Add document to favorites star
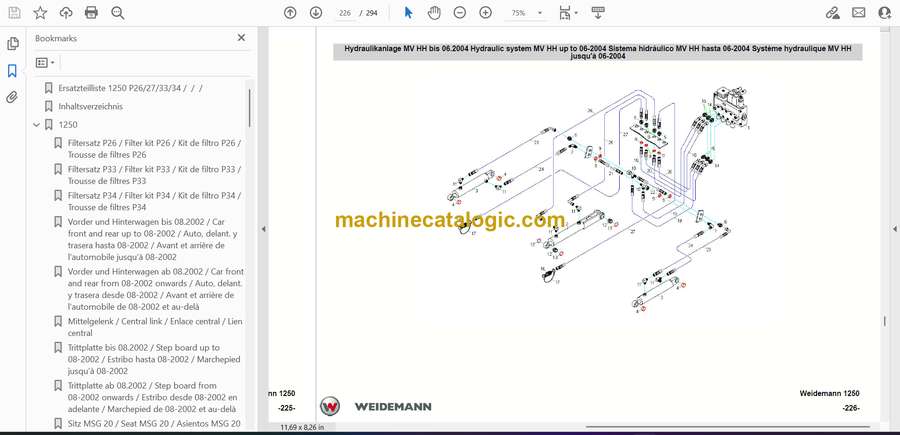The image size is (900, 435). coord(40,13)
